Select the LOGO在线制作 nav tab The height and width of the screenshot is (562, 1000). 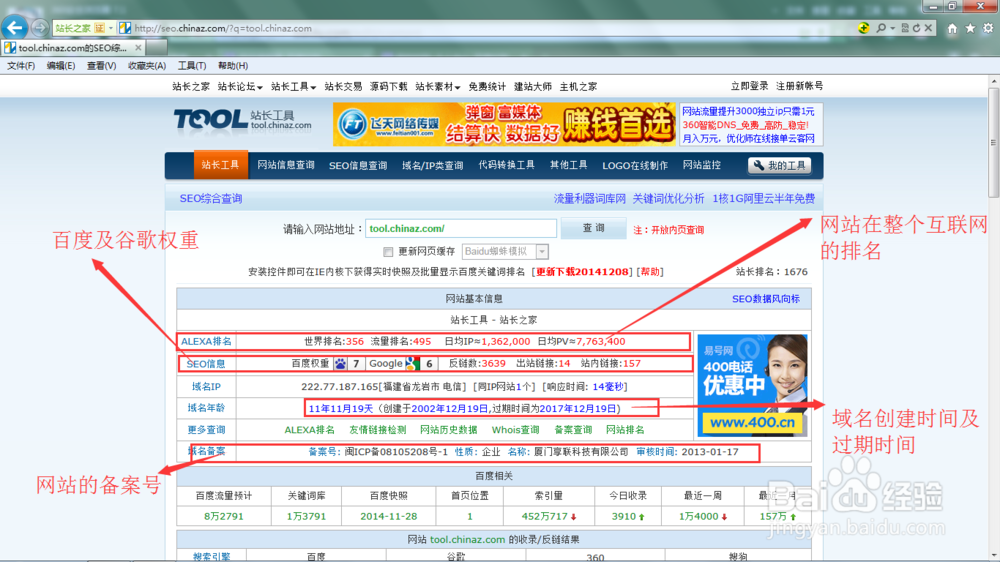click(635, 165)
